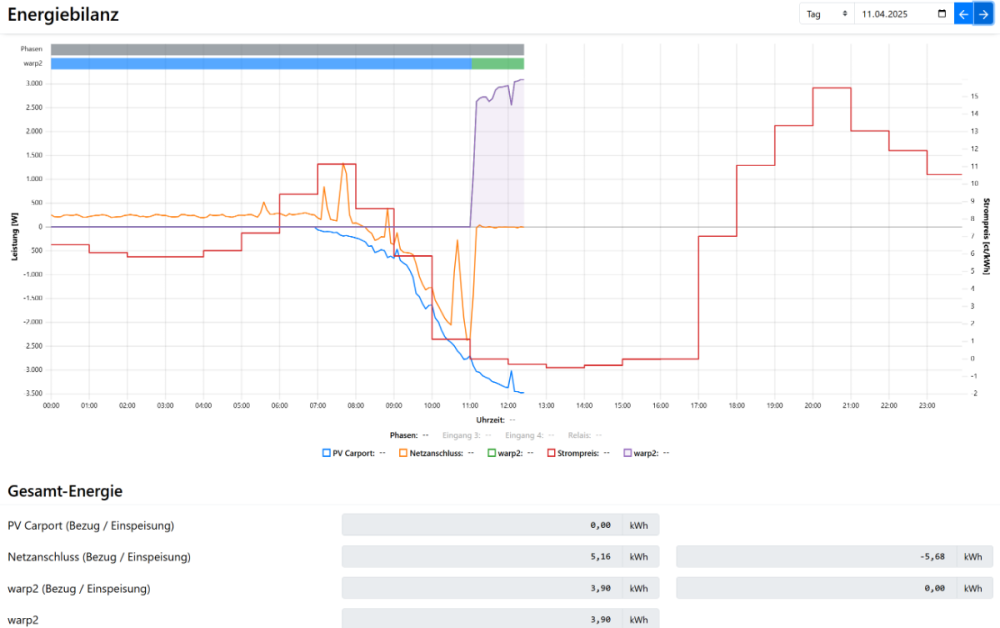Click the green segment of warp2 bar

[x=497, y=63]
